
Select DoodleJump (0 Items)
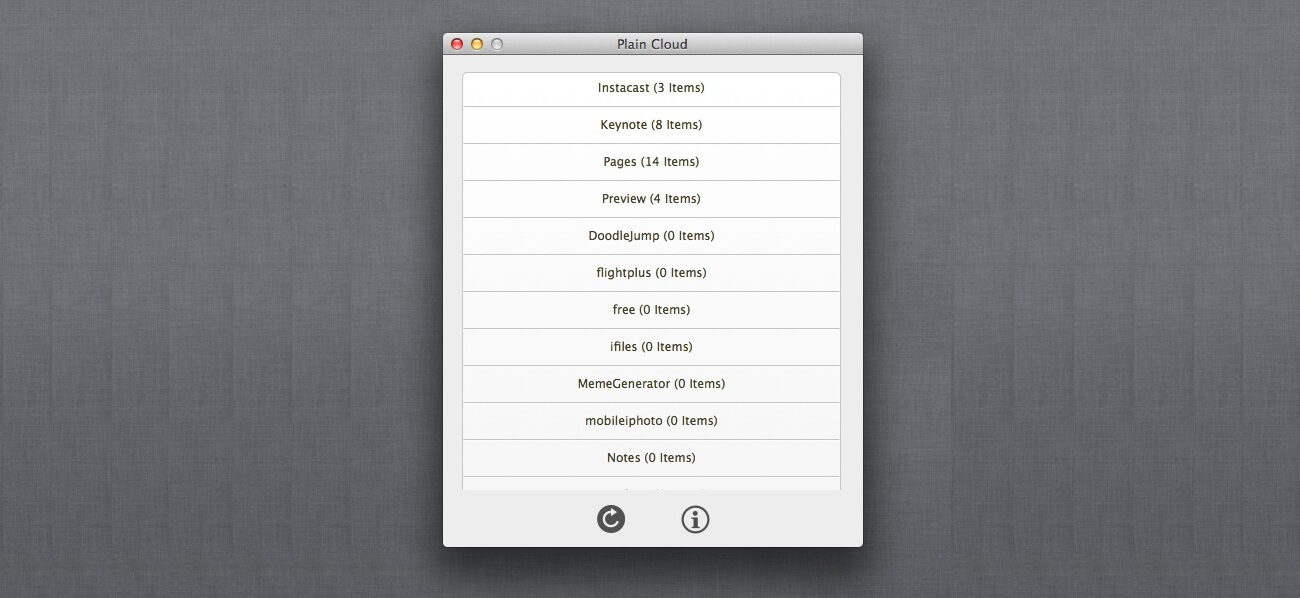click(651, 236)
